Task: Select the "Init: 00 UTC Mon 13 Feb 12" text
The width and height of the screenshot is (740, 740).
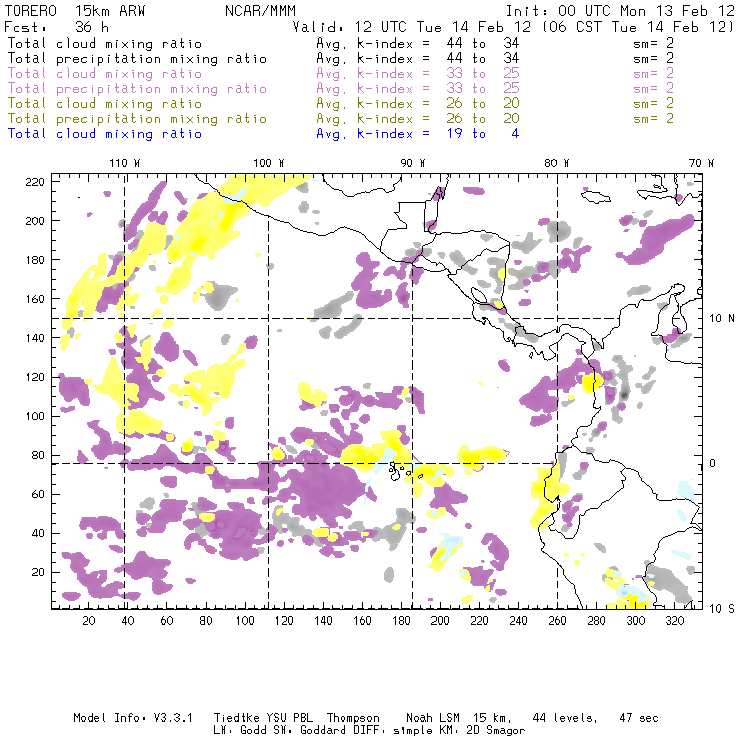Action: point(620,11)
